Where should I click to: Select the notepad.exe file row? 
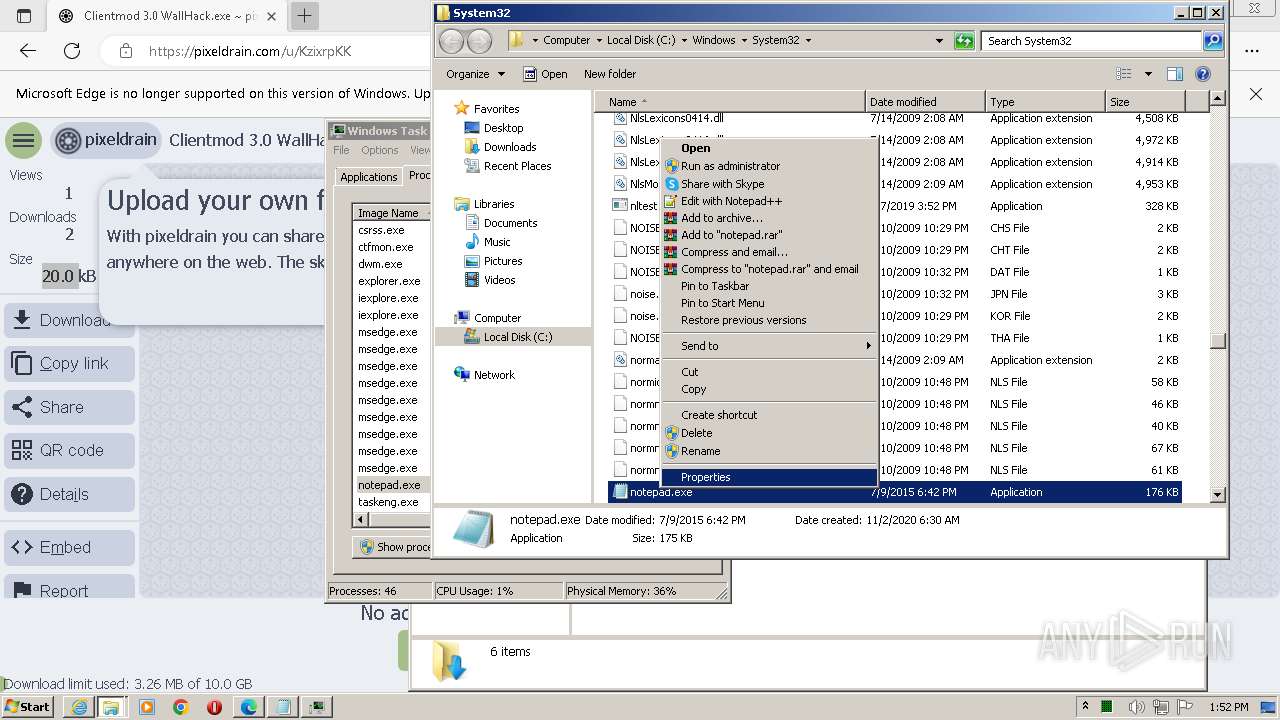pyautogui.click(x=895, y=492)
